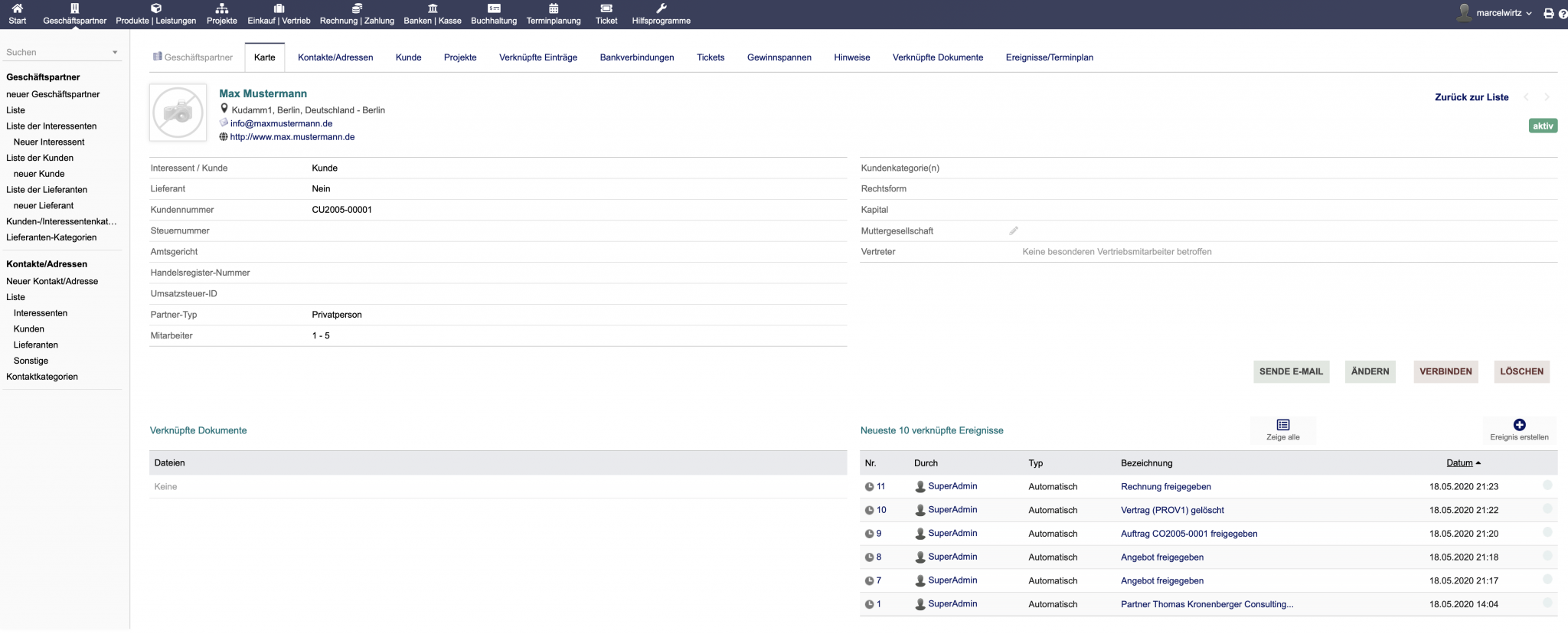1568x634 pixels.
Task: Click Zurück zur Liste link
Action: pos(1472,97)
